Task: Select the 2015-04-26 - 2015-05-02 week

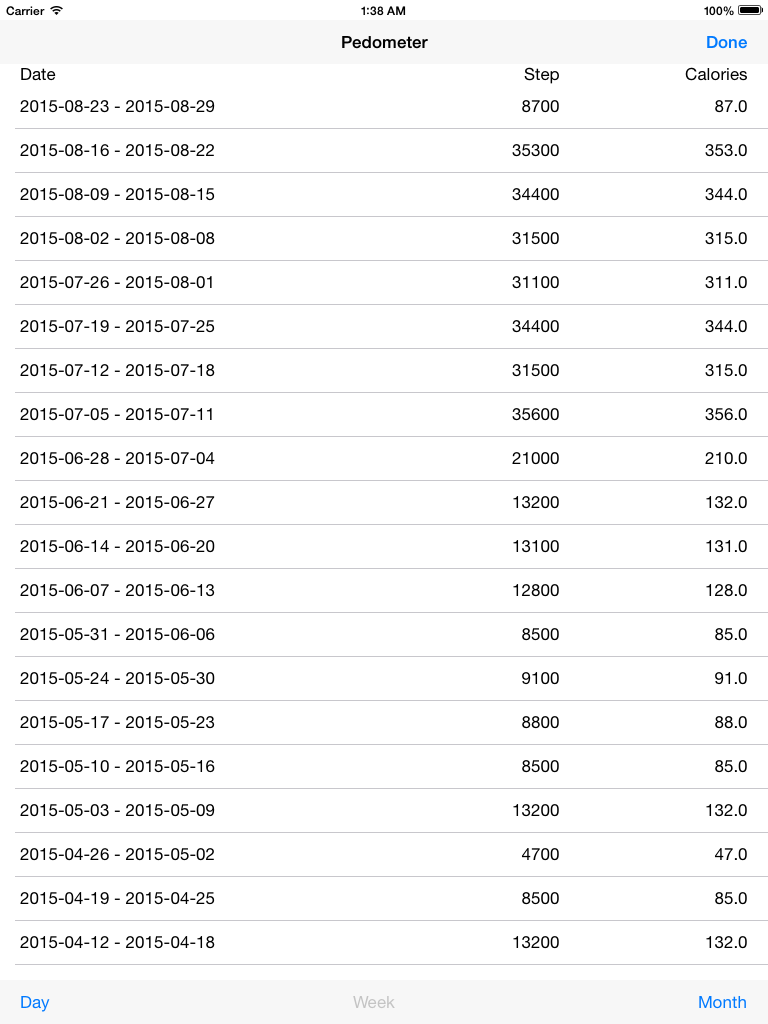Action: (x=384, y=854)
